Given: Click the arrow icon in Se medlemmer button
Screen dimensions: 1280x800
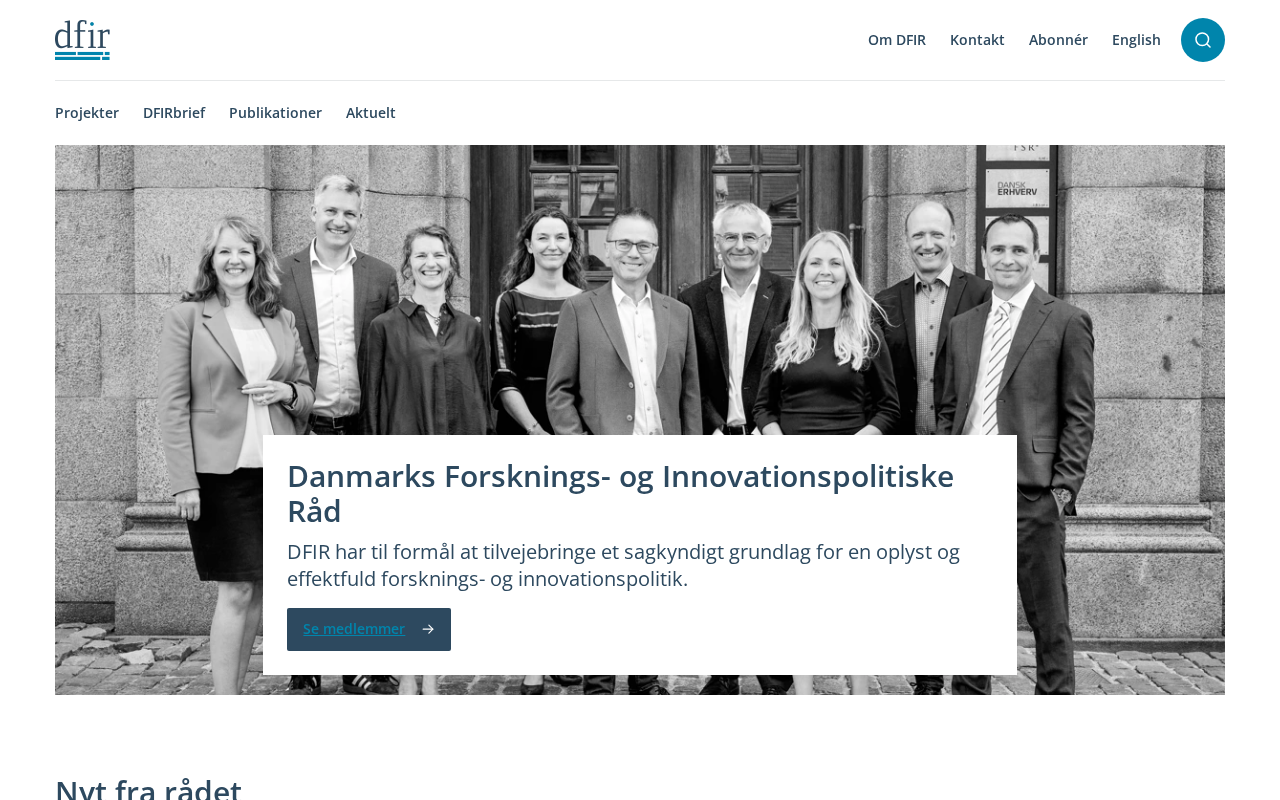Looking at the screenshot, I should coord(428,629).
